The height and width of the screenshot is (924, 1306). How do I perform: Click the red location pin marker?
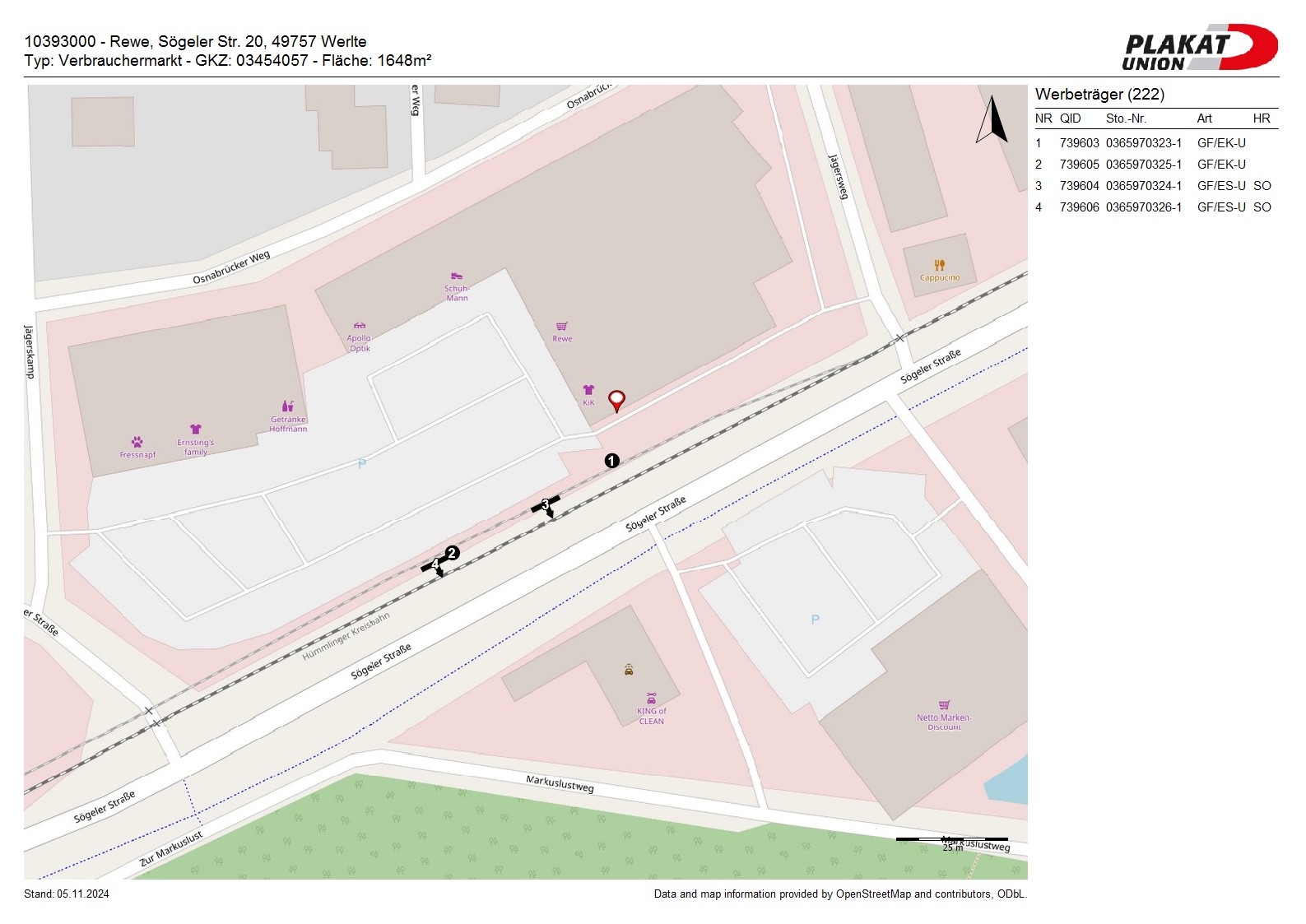(x=616, y=400)
